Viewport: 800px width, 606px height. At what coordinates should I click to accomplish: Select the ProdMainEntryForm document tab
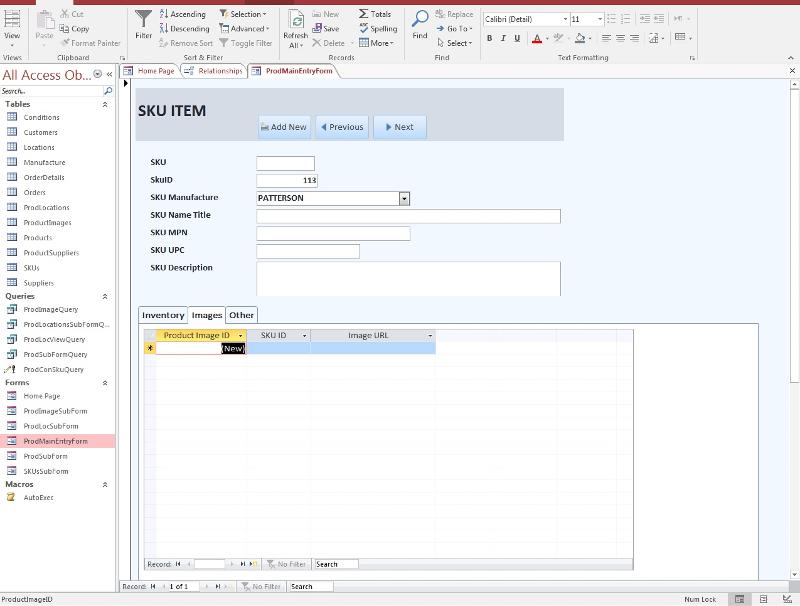point(293,71)
